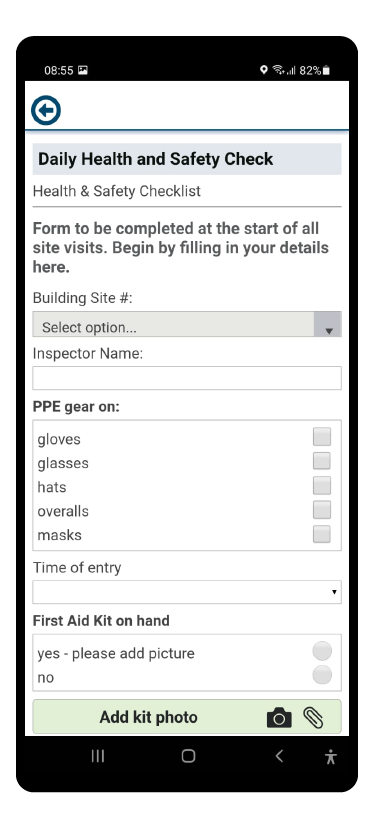This screenshot has width=374, height=829.
Task: Expand the Time of entry dropdown
Action: 187,592
